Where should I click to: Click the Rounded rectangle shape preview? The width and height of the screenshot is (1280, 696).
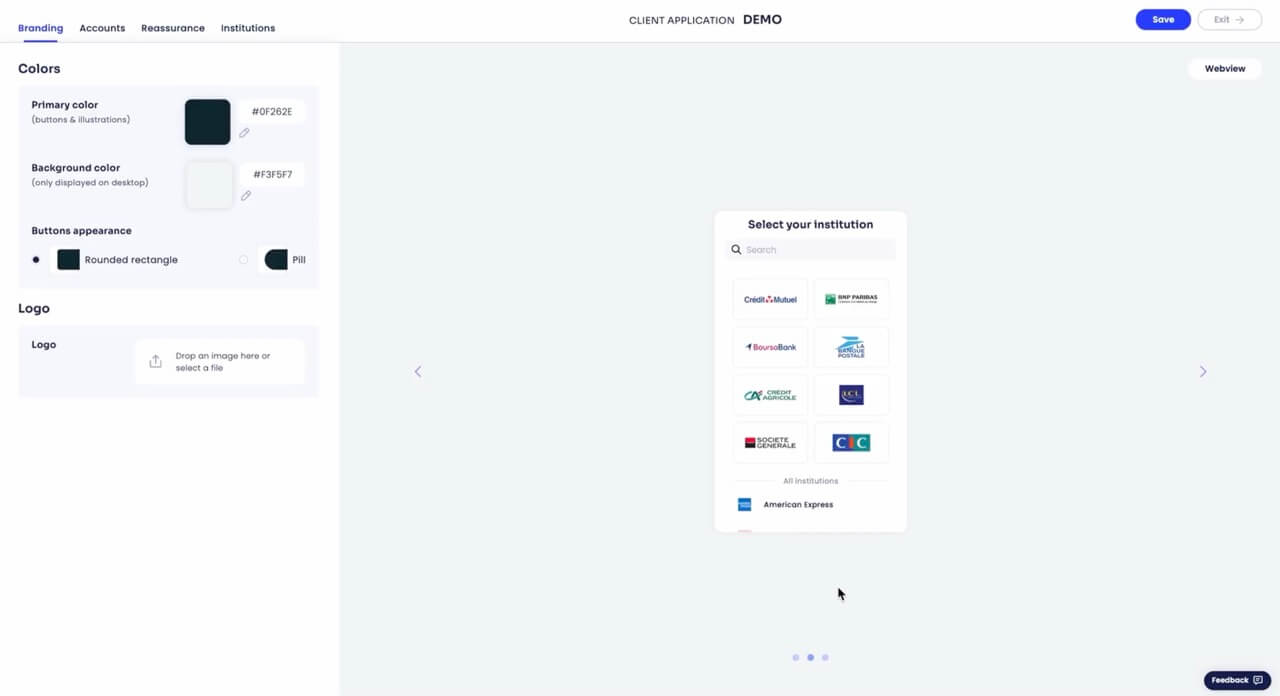(68, 260)
